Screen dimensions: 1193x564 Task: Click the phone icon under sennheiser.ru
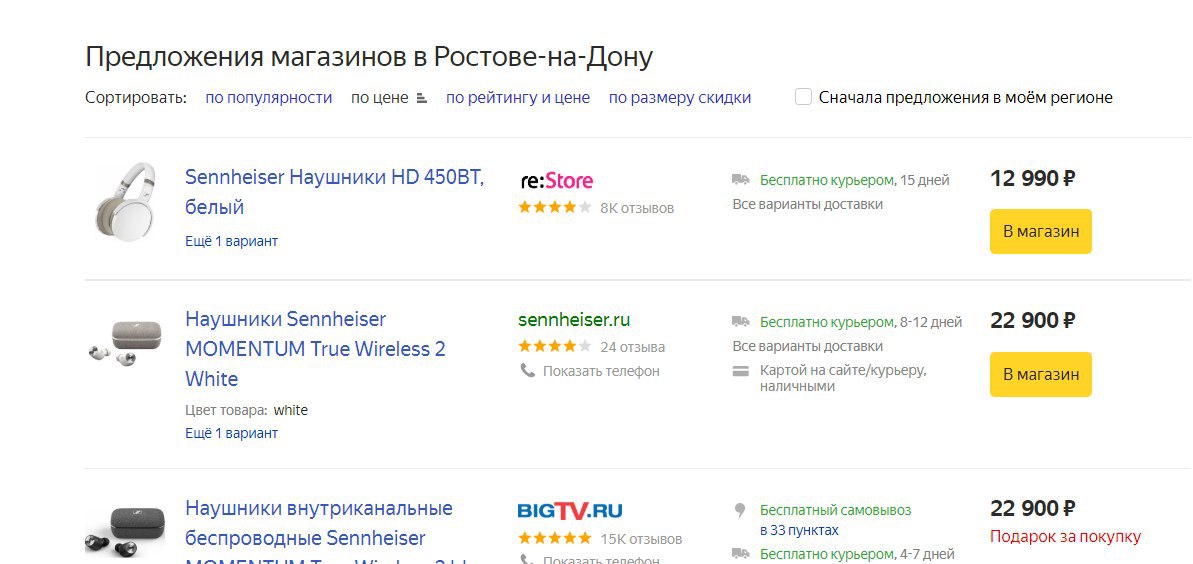(527, 371)
